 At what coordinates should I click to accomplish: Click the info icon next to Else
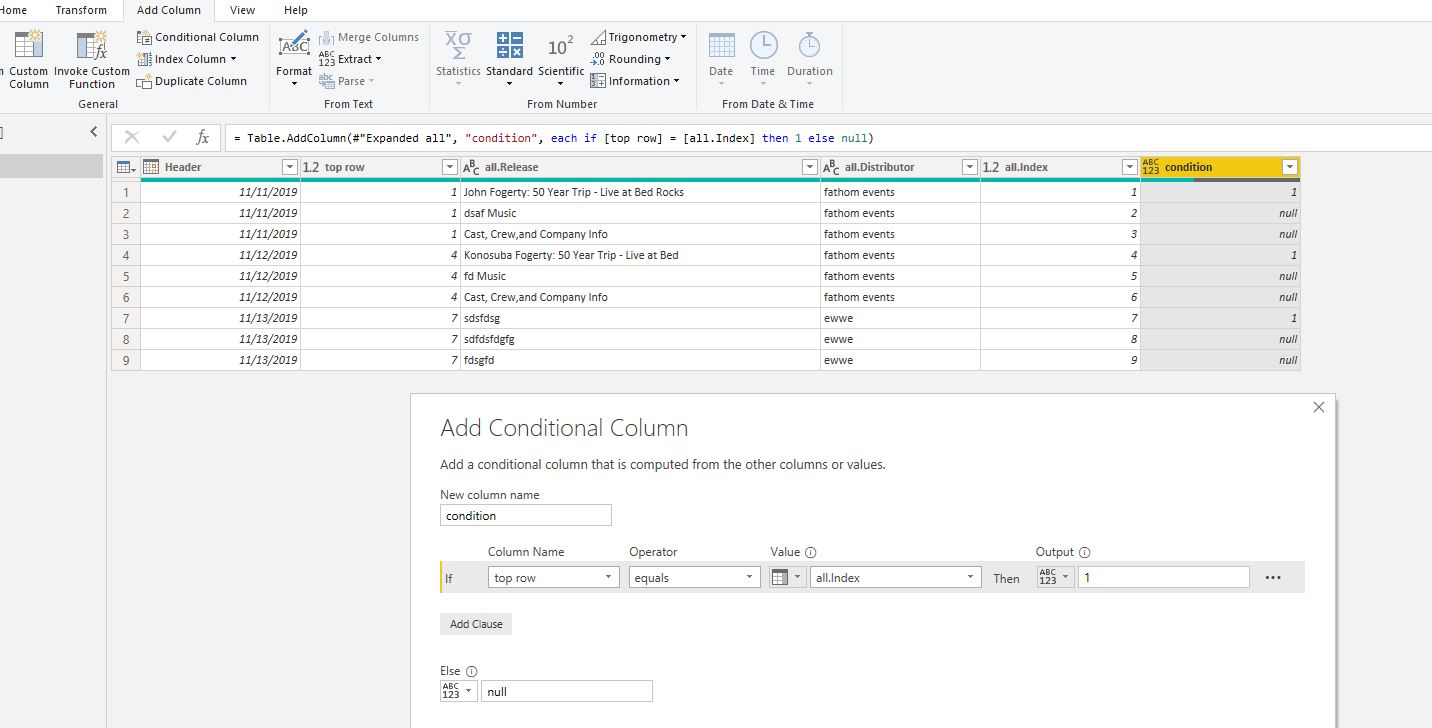pyautogui.click(x=472, y=672)
